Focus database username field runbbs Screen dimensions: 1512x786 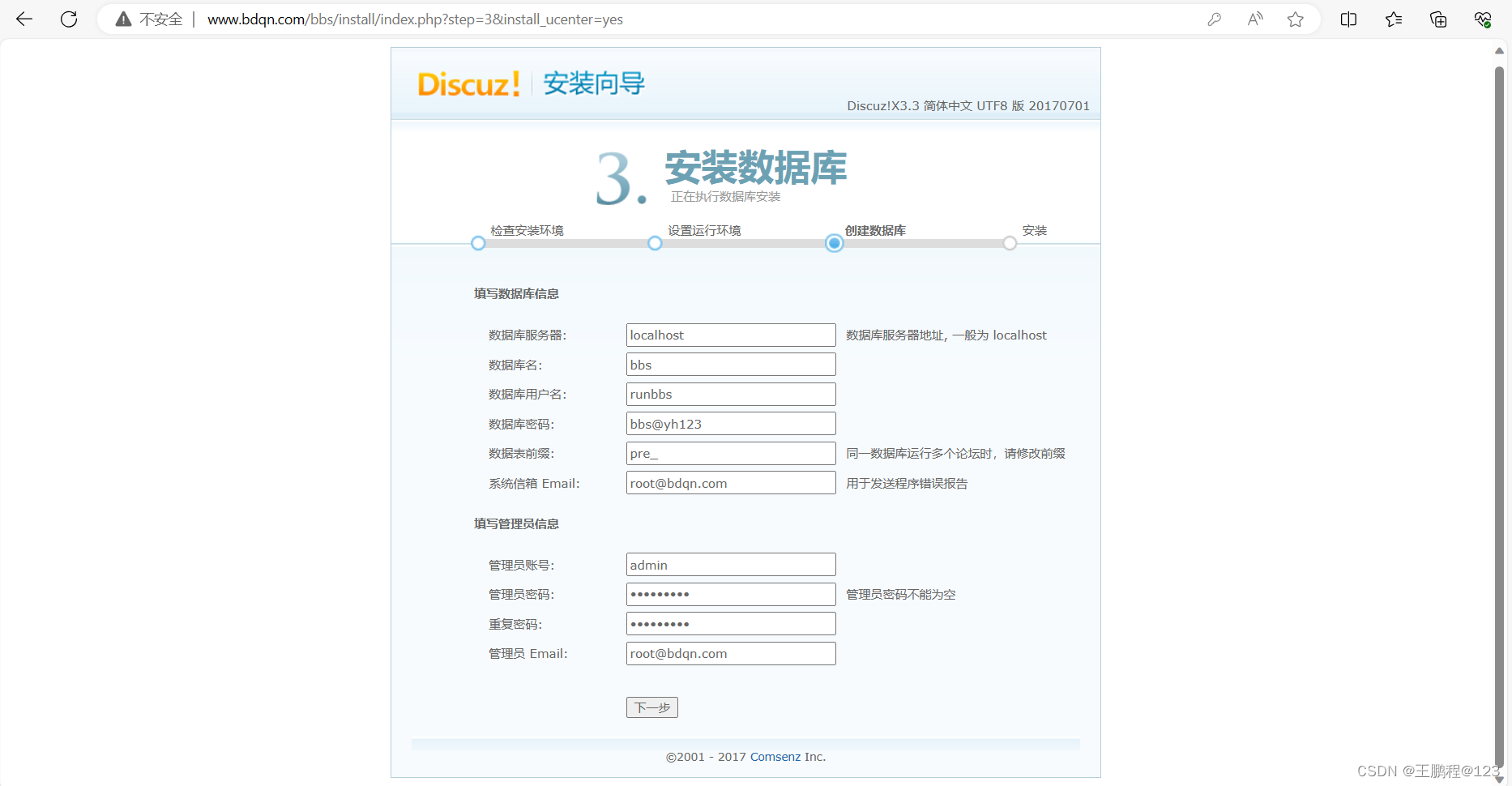click(x=731, y=394)
